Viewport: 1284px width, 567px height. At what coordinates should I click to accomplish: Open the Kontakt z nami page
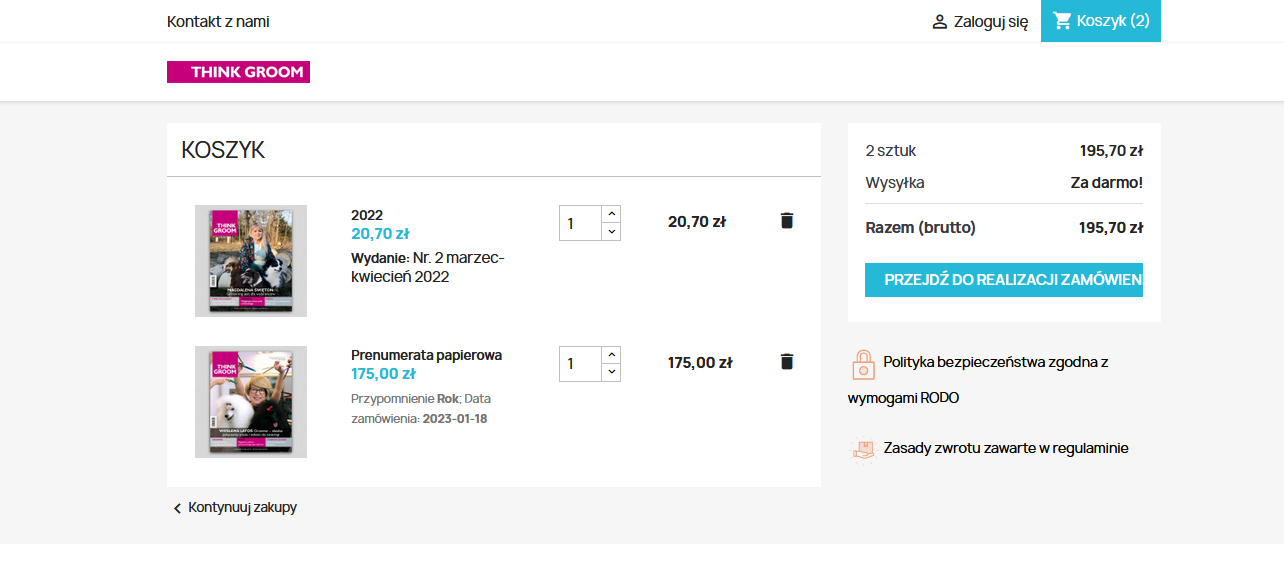(x=218, y=21)
